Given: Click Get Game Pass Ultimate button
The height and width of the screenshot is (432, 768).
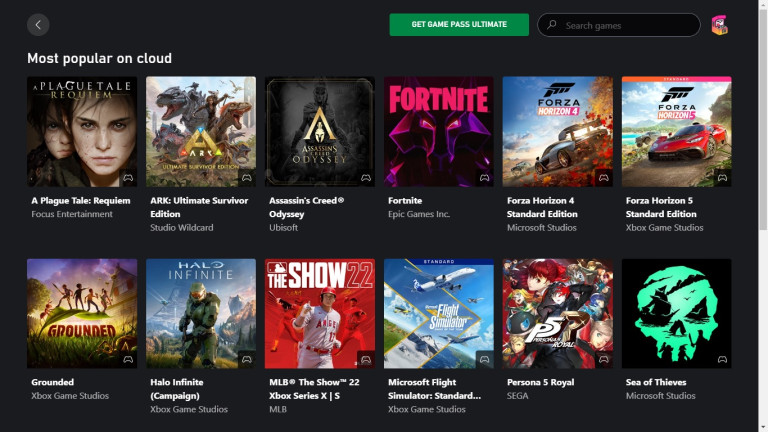Looking at the screenshot, I should coord(459,24).
